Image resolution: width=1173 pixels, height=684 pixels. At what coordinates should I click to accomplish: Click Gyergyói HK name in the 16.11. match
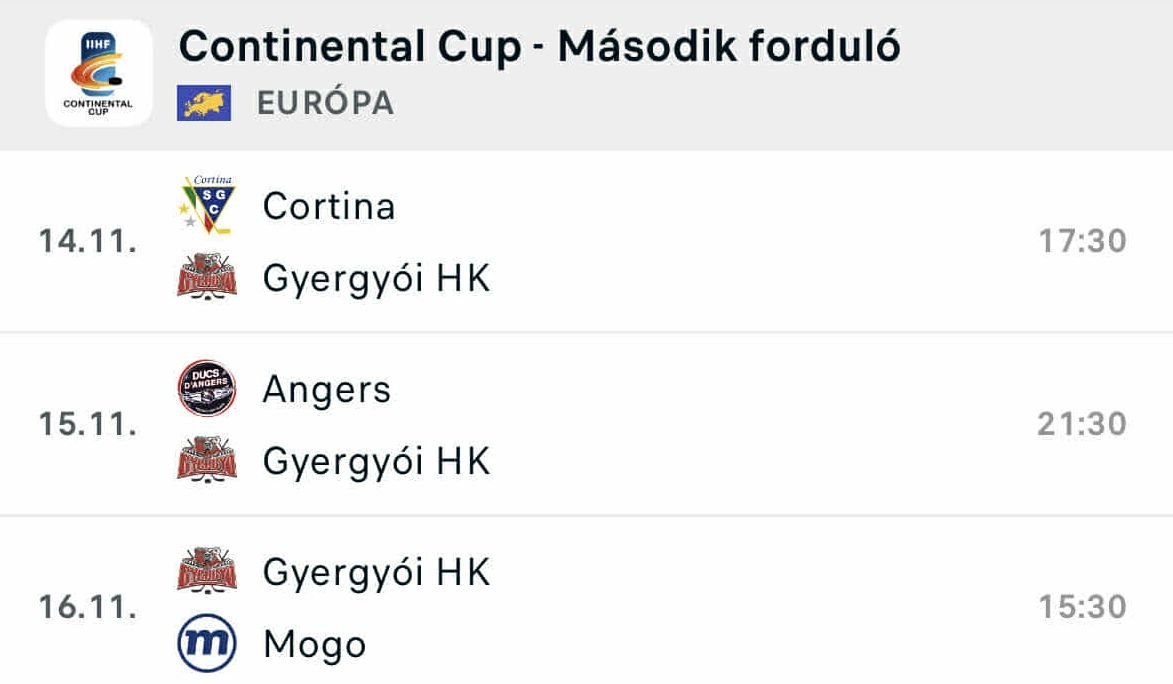coord(376,573)
